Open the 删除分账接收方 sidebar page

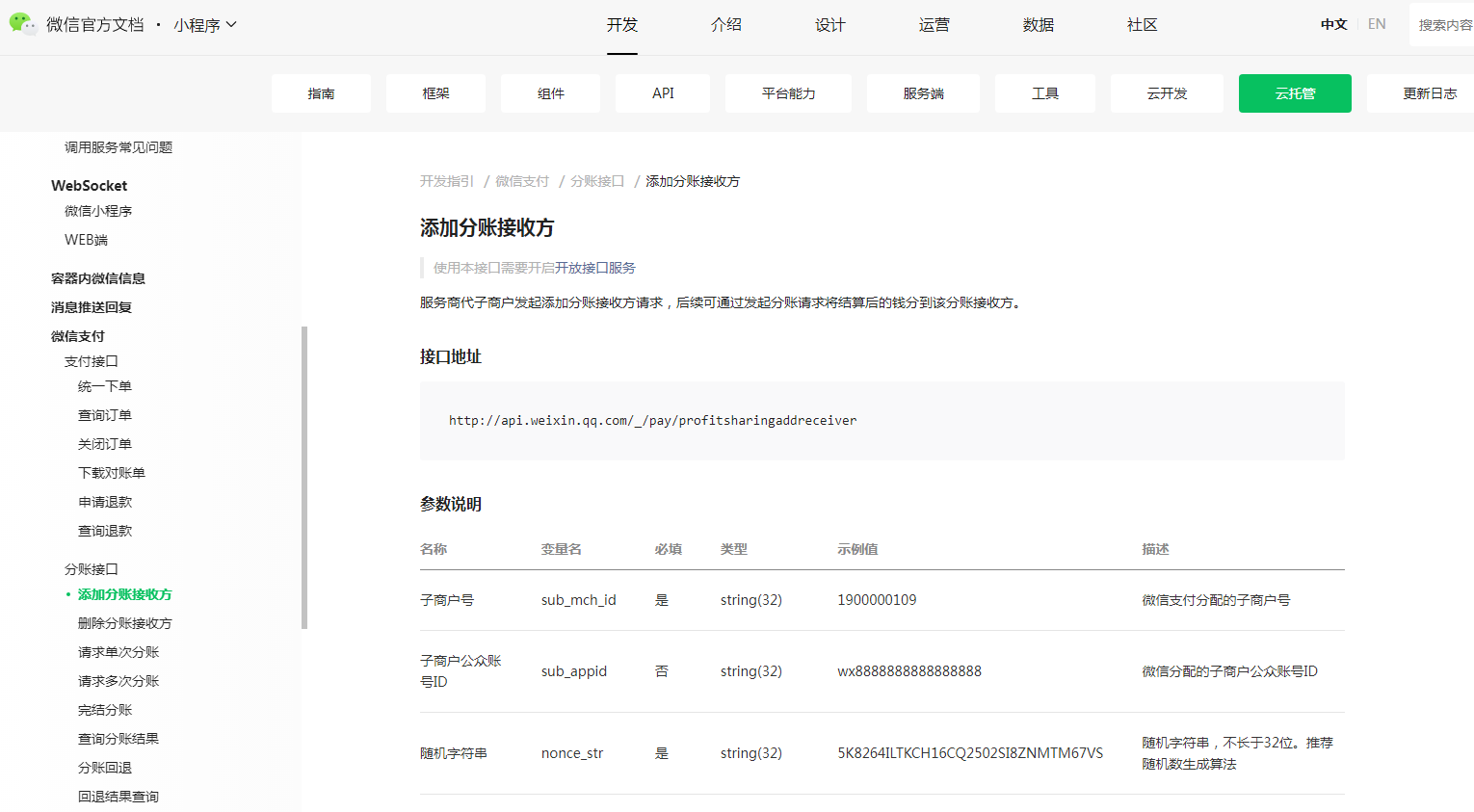pyautogui.click(x=125, y=623)
